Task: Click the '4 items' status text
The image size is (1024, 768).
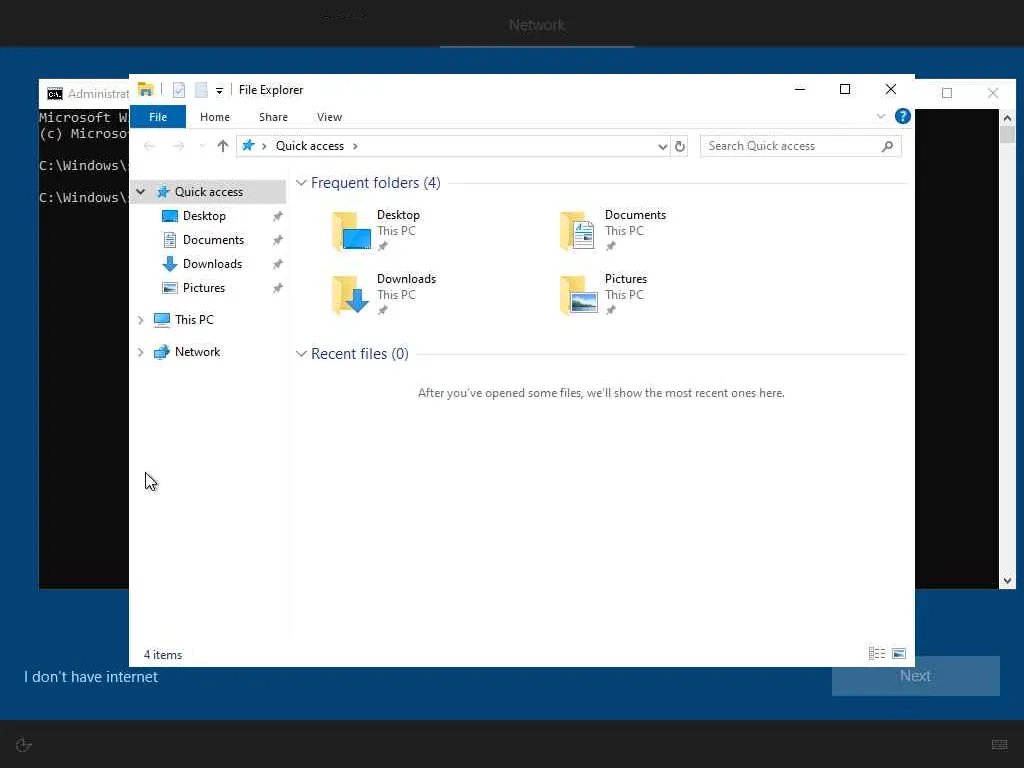Action: tap(163, 654)
